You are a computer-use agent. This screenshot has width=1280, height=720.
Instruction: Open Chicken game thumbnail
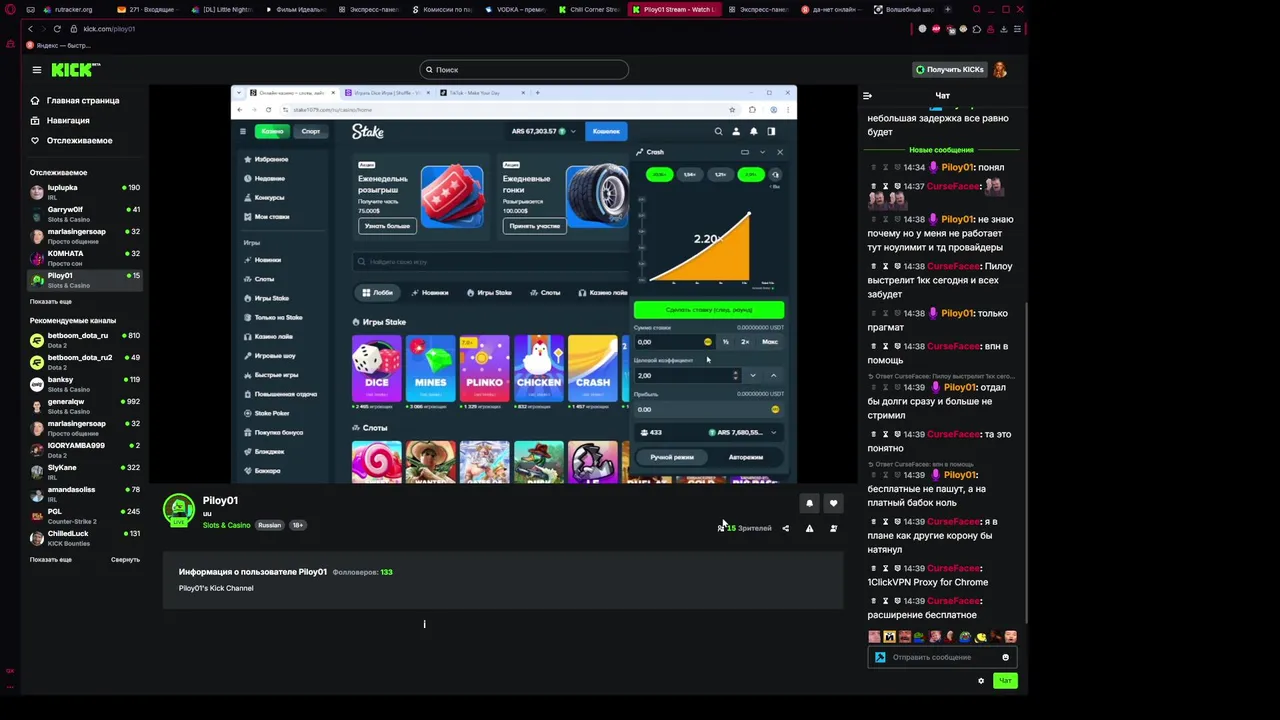tap(539, 368)
